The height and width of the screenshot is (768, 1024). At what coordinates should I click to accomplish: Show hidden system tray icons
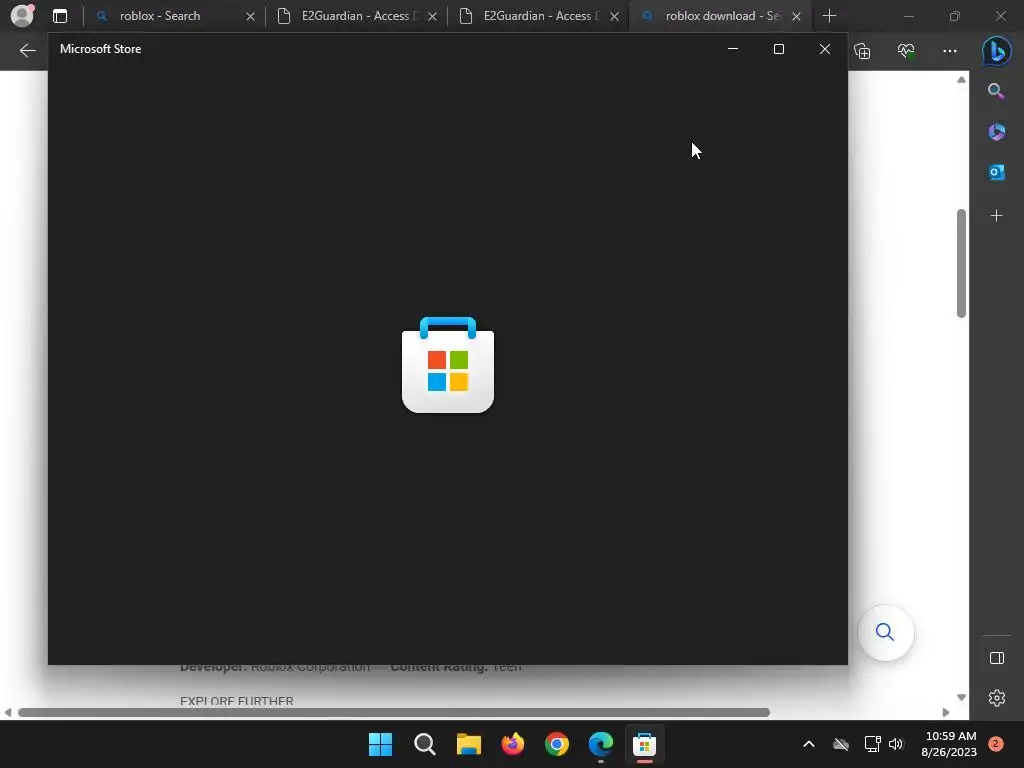[808, 744]
